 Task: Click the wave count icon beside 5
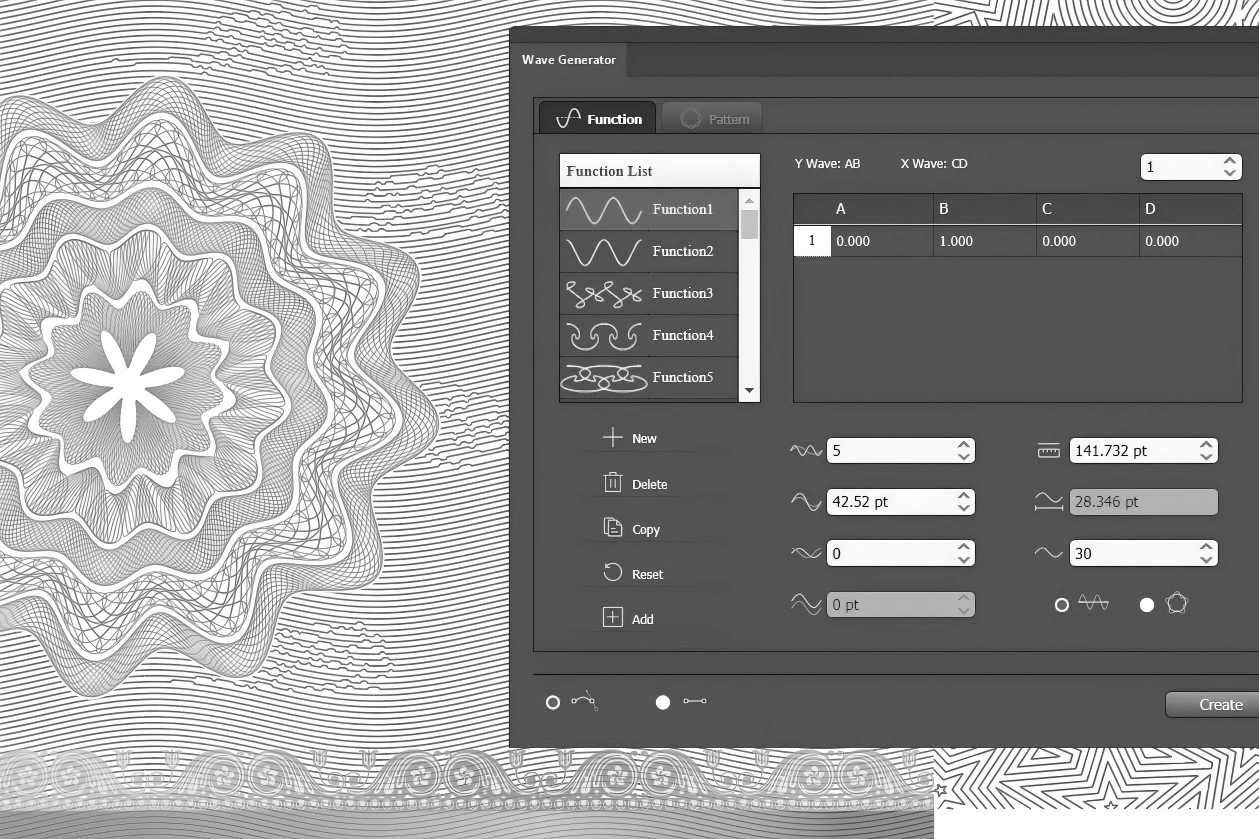click(x=806, y=451)
